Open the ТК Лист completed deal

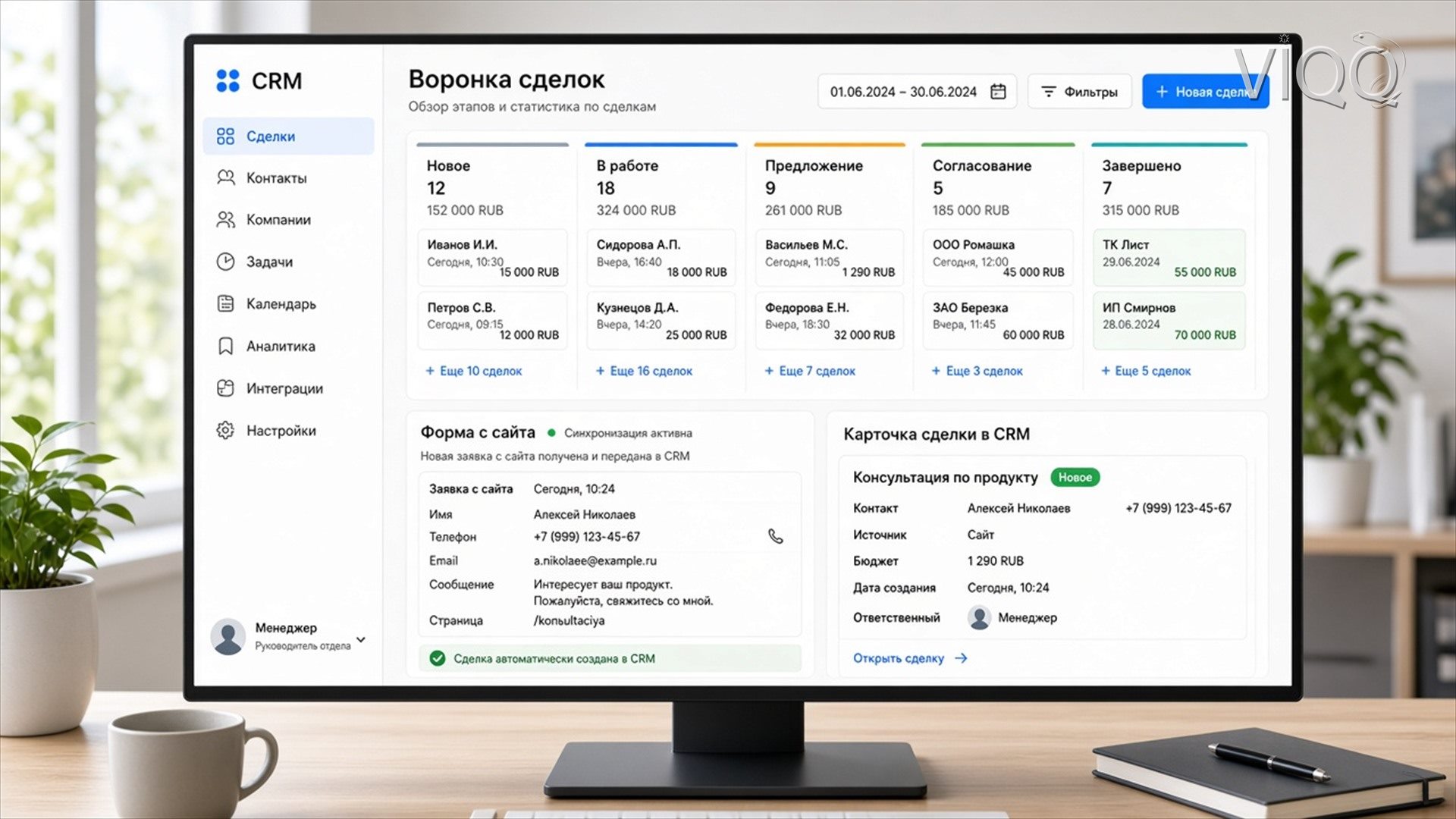point(1169,258)
